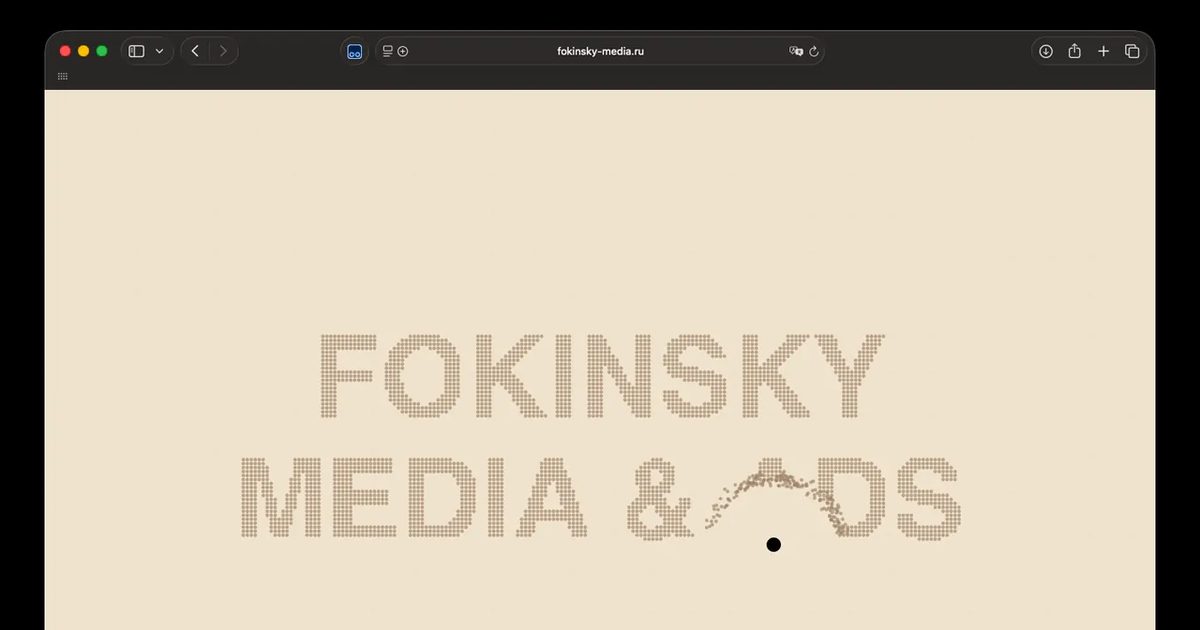
Task: Reload the current page
Action: 814,51
